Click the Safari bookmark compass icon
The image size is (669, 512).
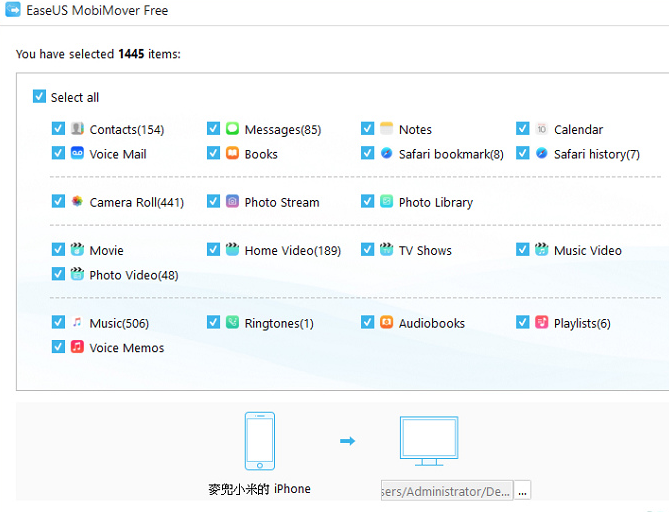[387, 153]
